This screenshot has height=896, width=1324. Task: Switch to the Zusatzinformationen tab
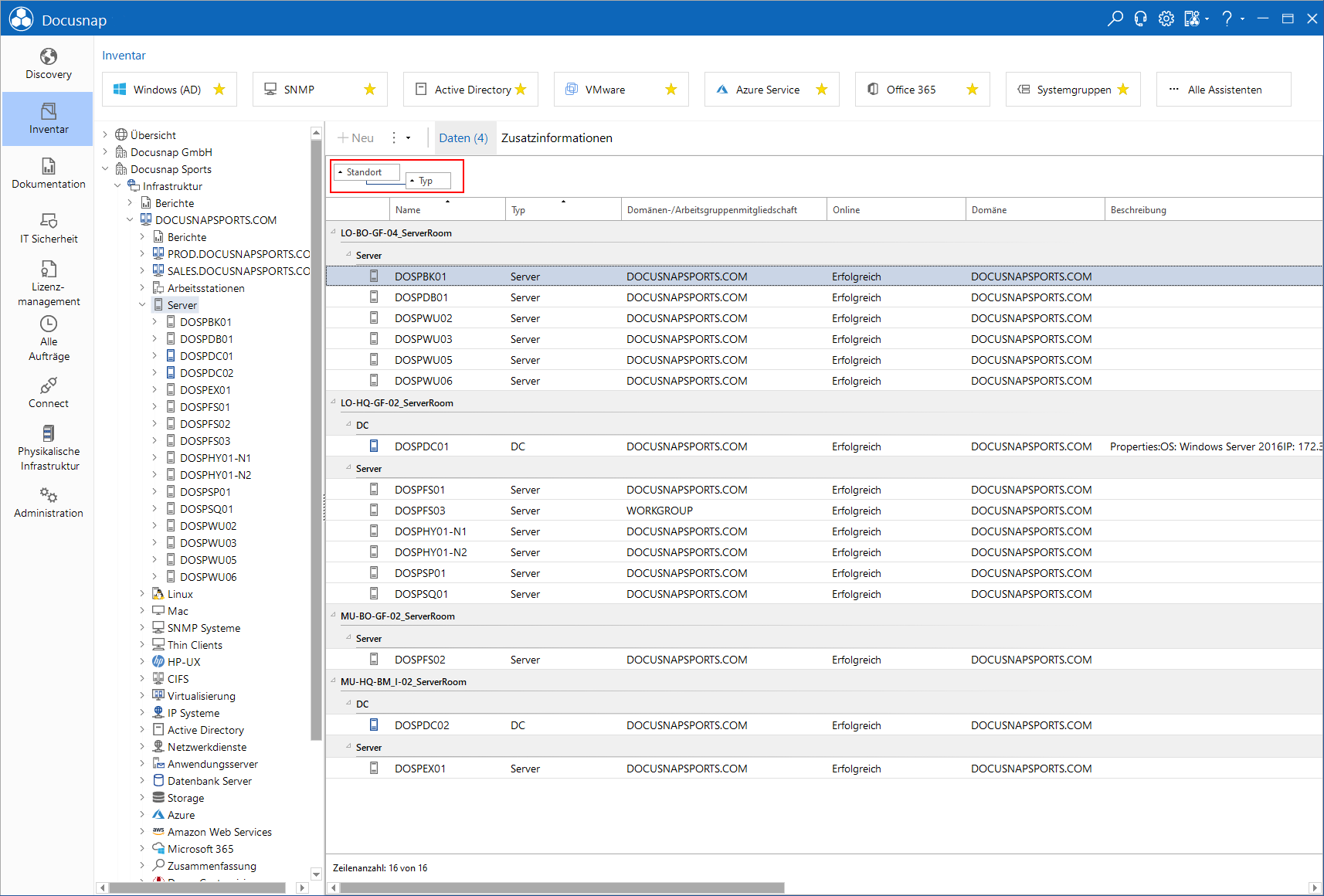click(x=557, y=137)
